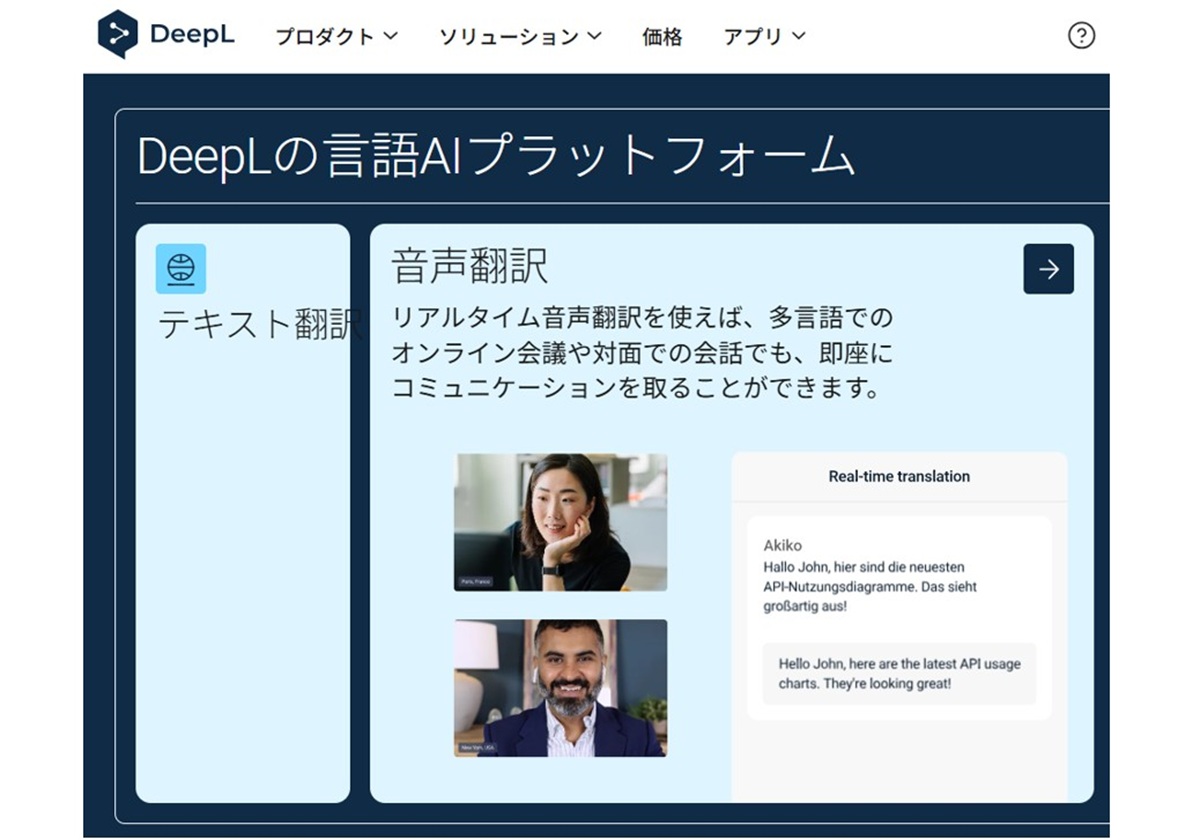1200x840 pixels.
Task: Click the English translation bubble 'Hello John'
Action: (899, 674)
